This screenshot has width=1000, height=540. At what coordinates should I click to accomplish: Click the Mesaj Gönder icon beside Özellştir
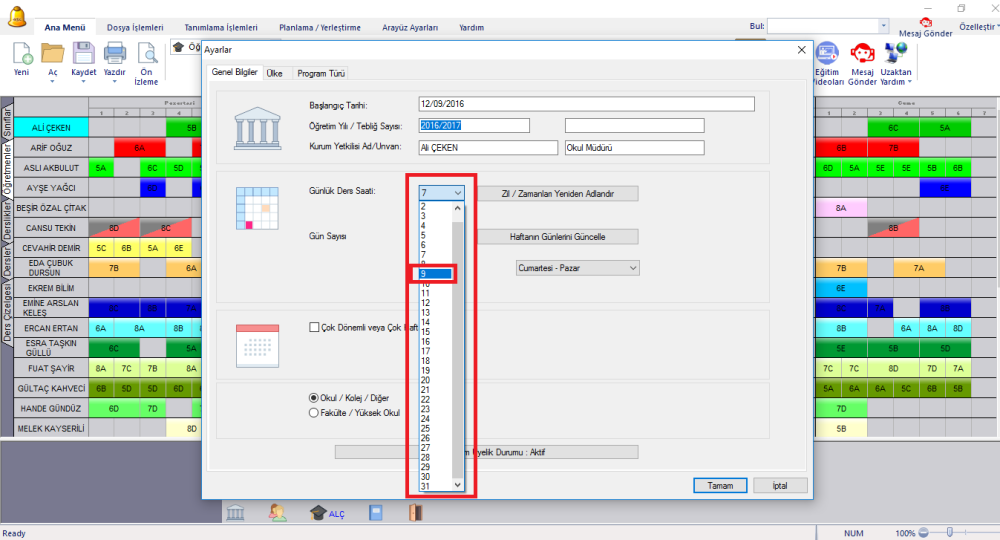pyautogui.click(x=925, y=23)
